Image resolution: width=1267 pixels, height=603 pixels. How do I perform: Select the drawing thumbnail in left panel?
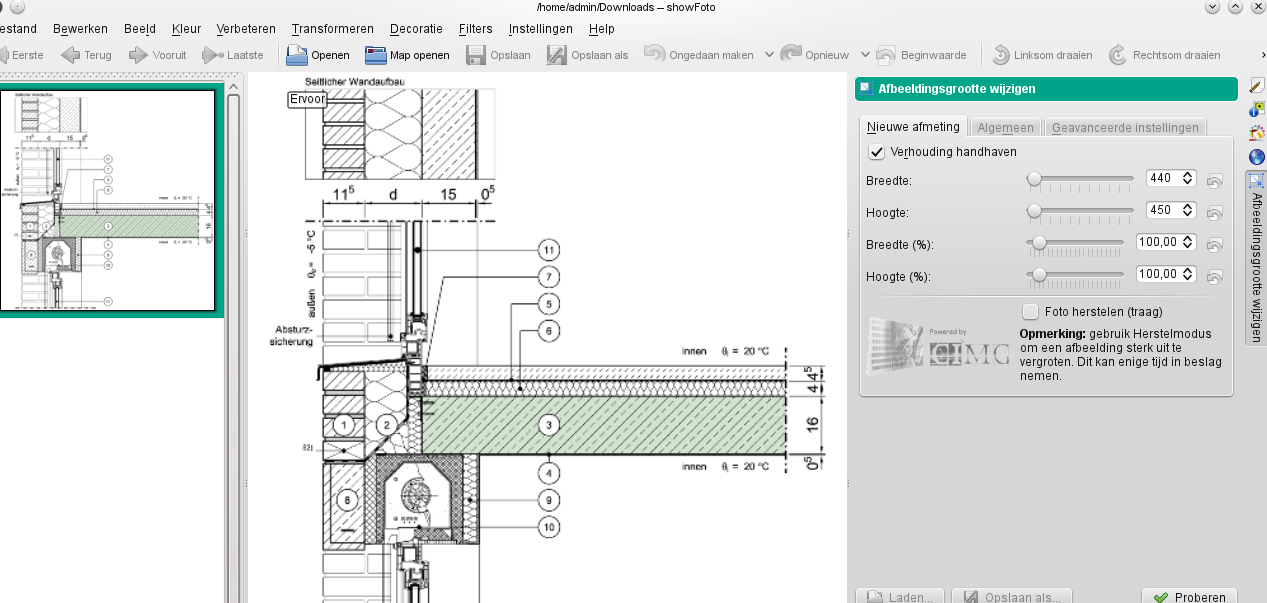tap(108, 200)
